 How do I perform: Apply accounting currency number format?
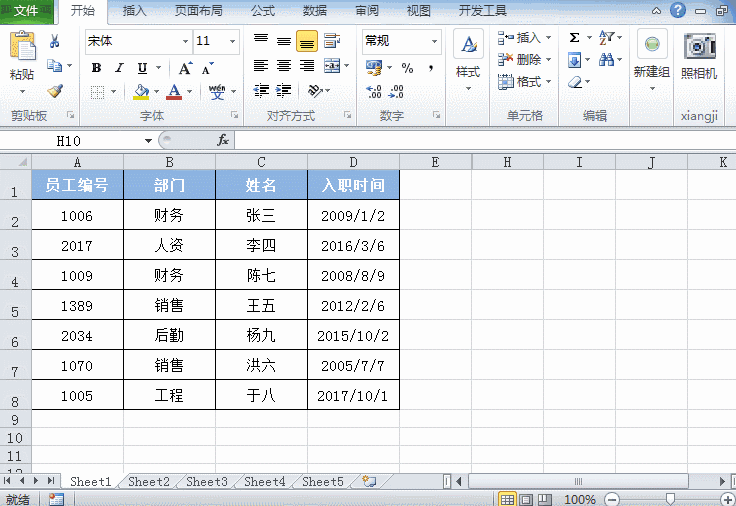pyautogui.click(x=374, y=68)
